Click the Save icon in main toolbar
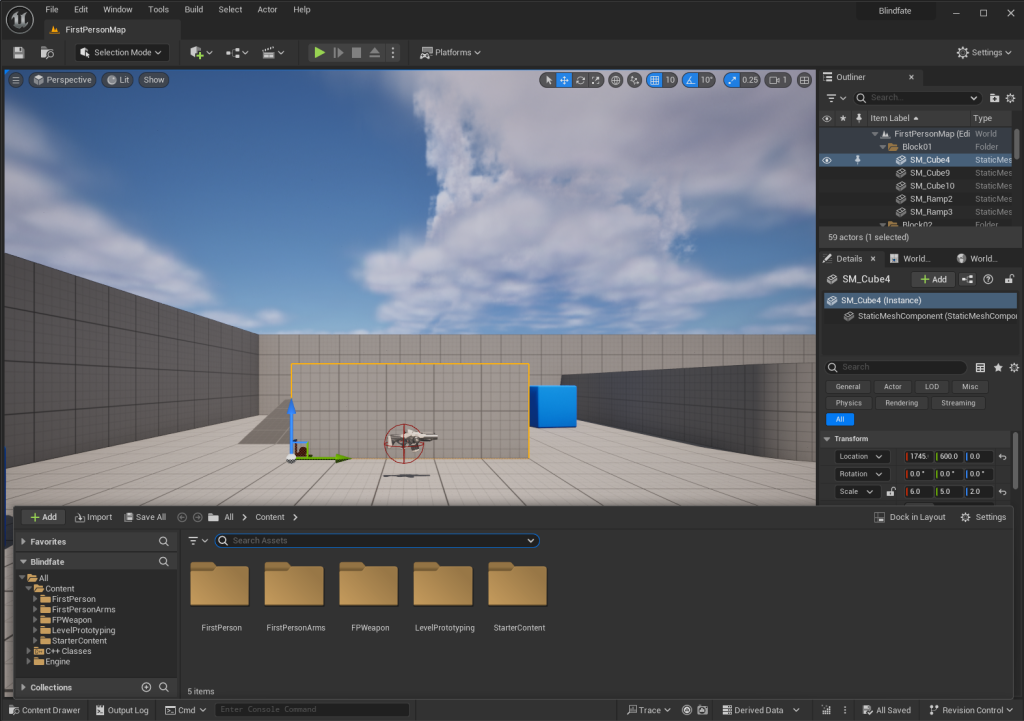 [18, 52]
